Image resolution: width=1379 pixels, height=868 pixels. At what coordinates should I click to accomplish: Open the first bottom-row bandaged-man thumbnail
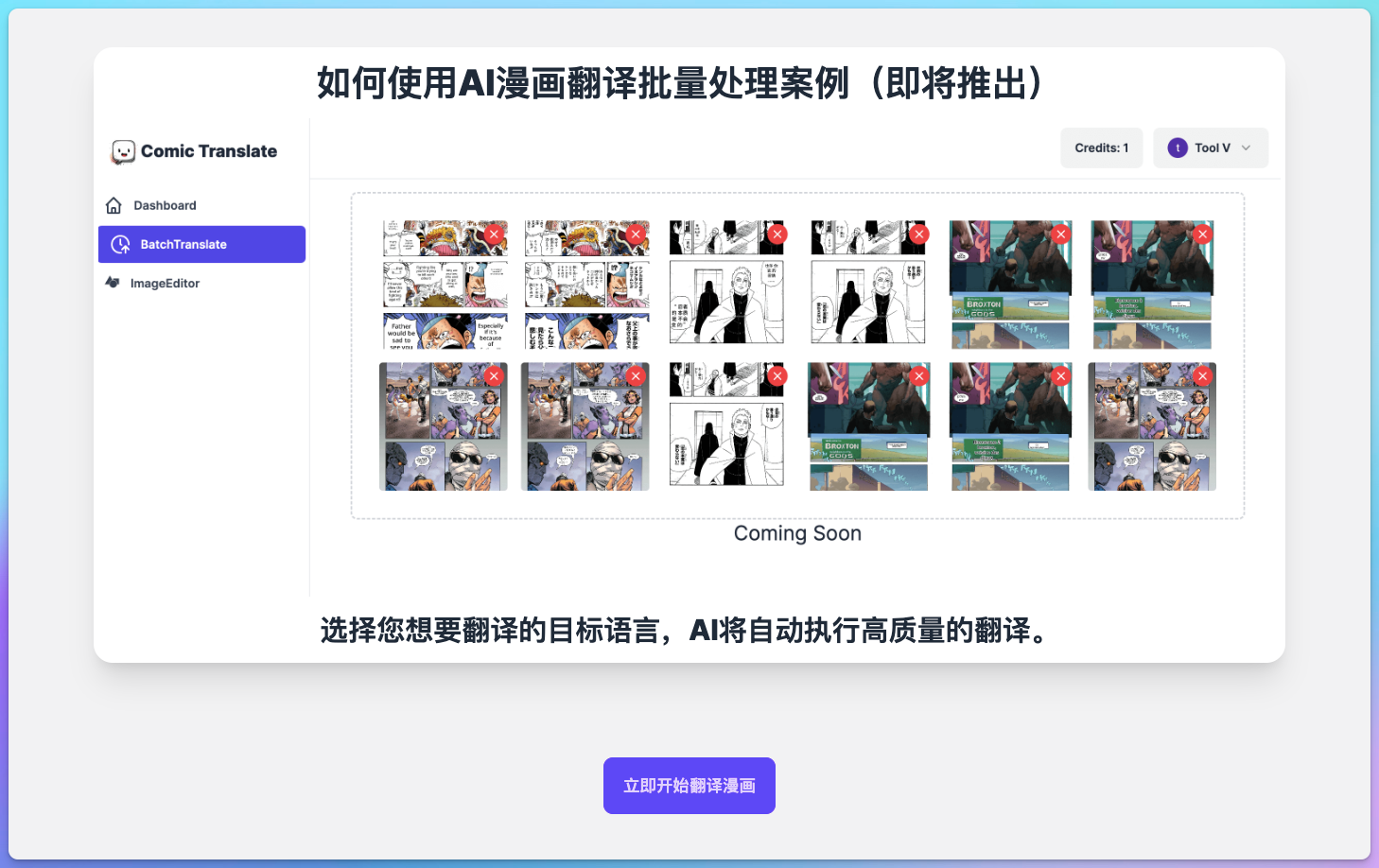pyautogui.click(x=444, y=426)
